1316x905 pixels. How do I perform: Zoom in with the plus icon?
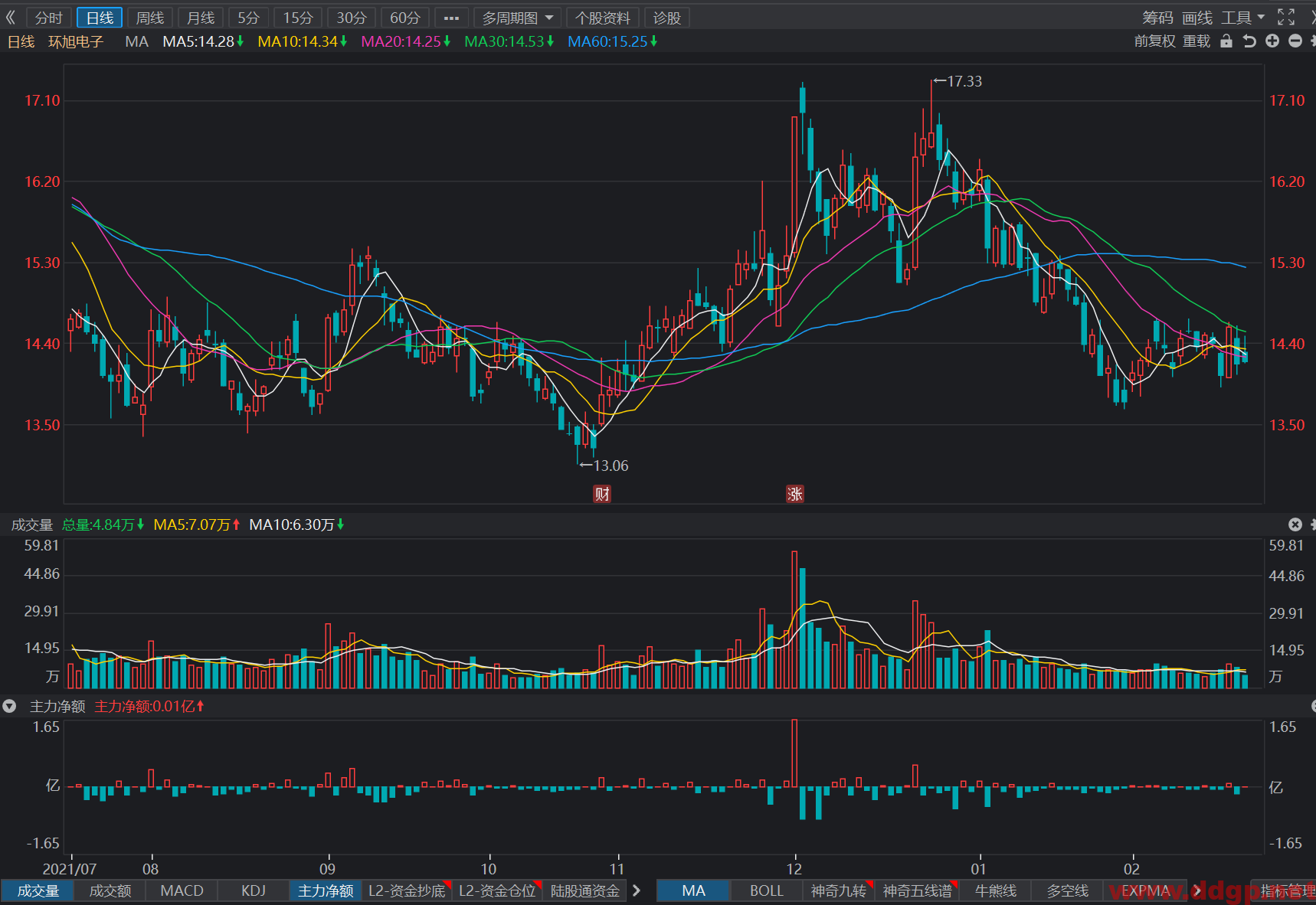click(1272, 41)
